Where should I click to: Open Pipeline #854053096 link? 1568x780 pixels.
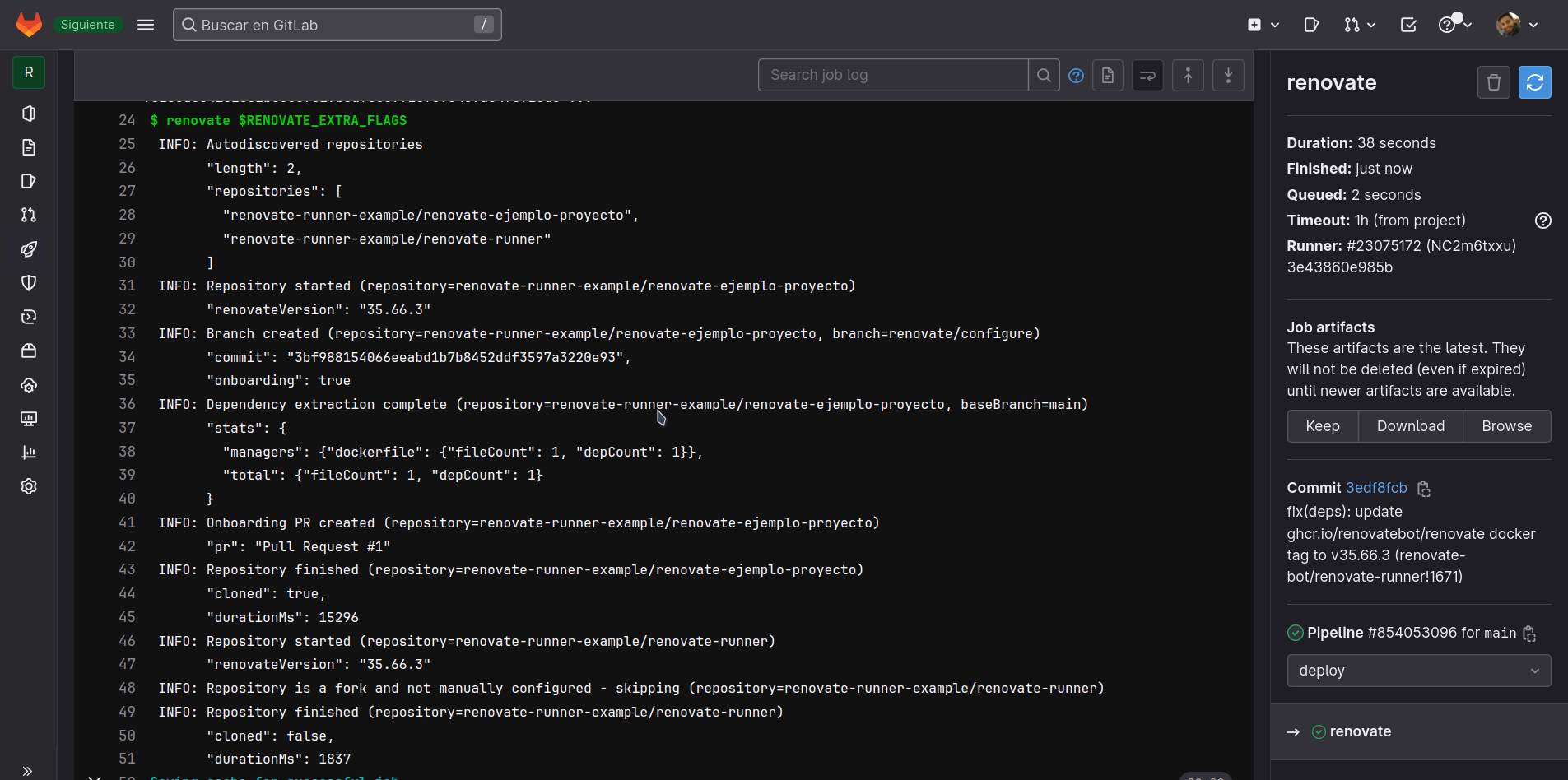1412,633
